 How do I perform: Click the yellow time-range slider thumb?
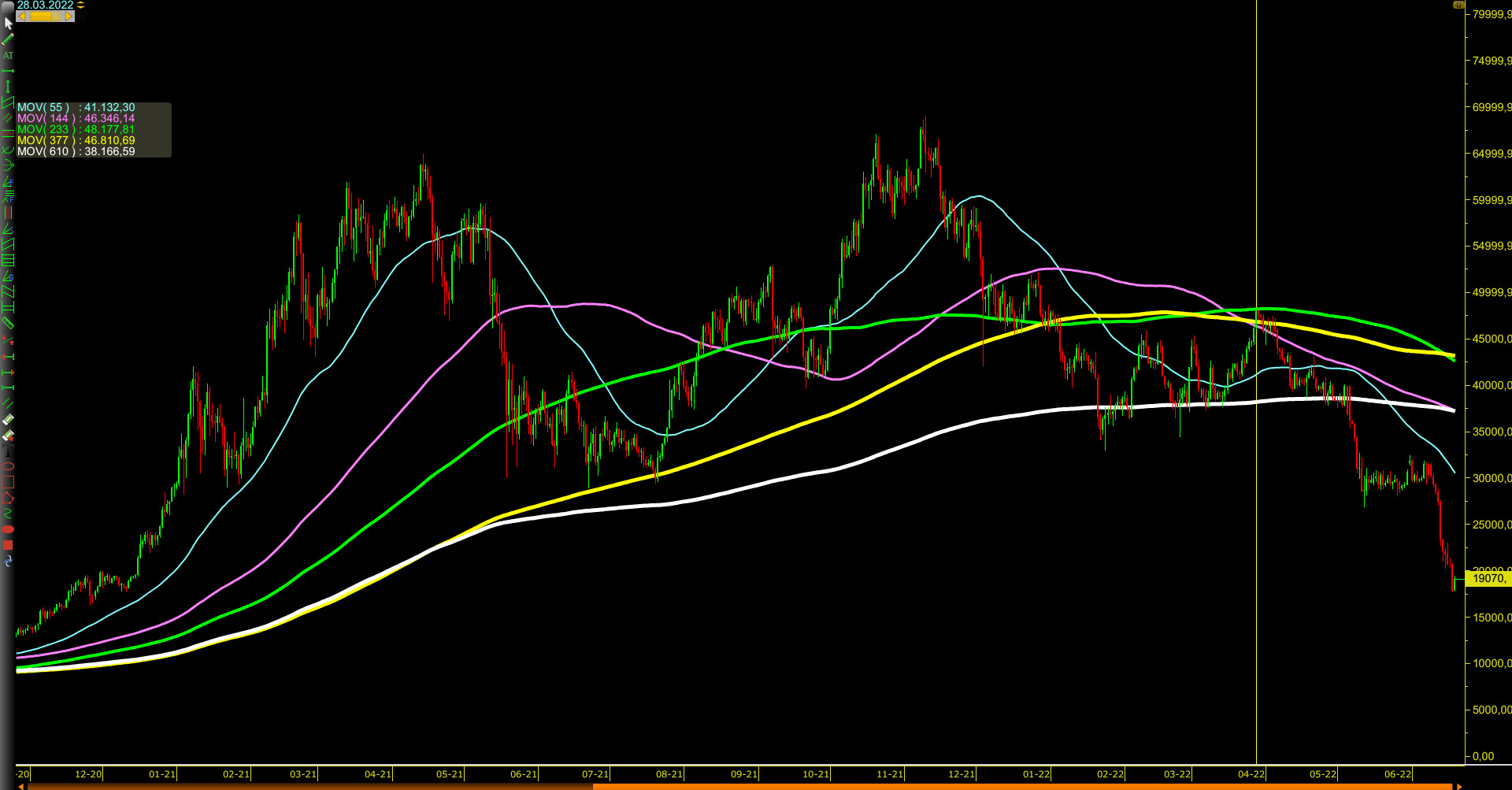41,17
